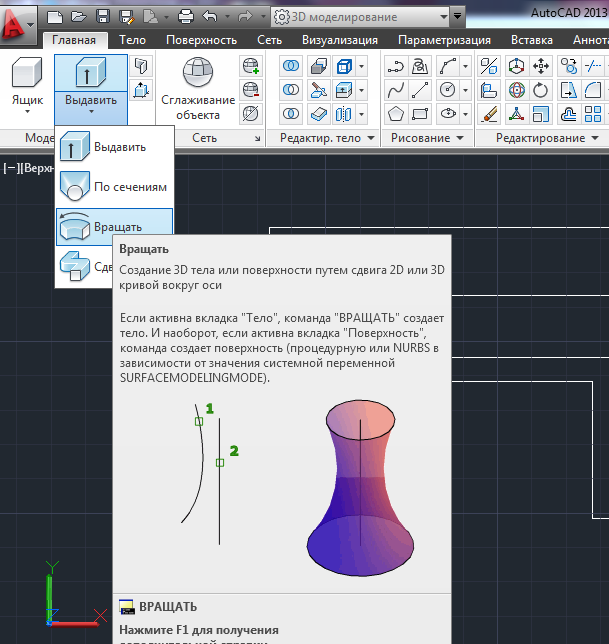This screenshot has height=644, width=609.
Task: Switch to the Параметризация ribbon tab
Action: coord(444,40)
